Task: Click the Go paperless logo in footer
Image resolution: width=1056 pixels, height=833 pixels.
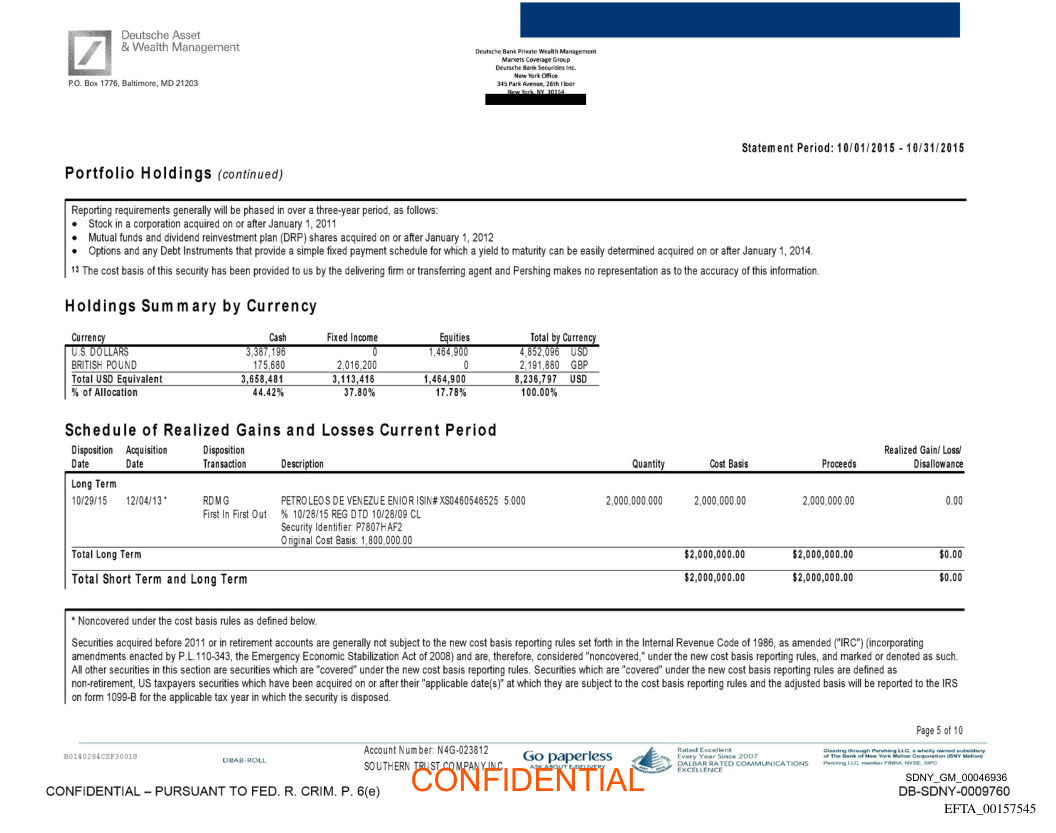Action: [567, 757]
